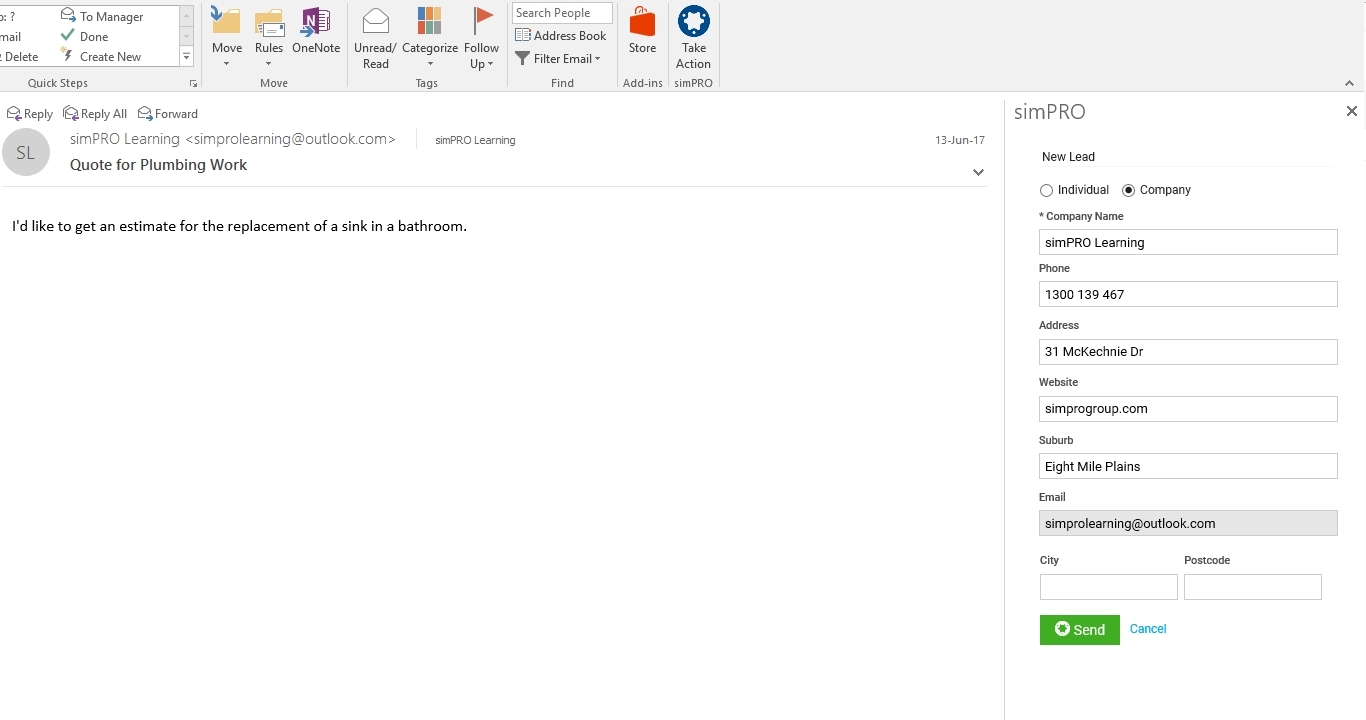1366x720 pixels.
Task: Click Reply All in message header
Action: [95, 114]
